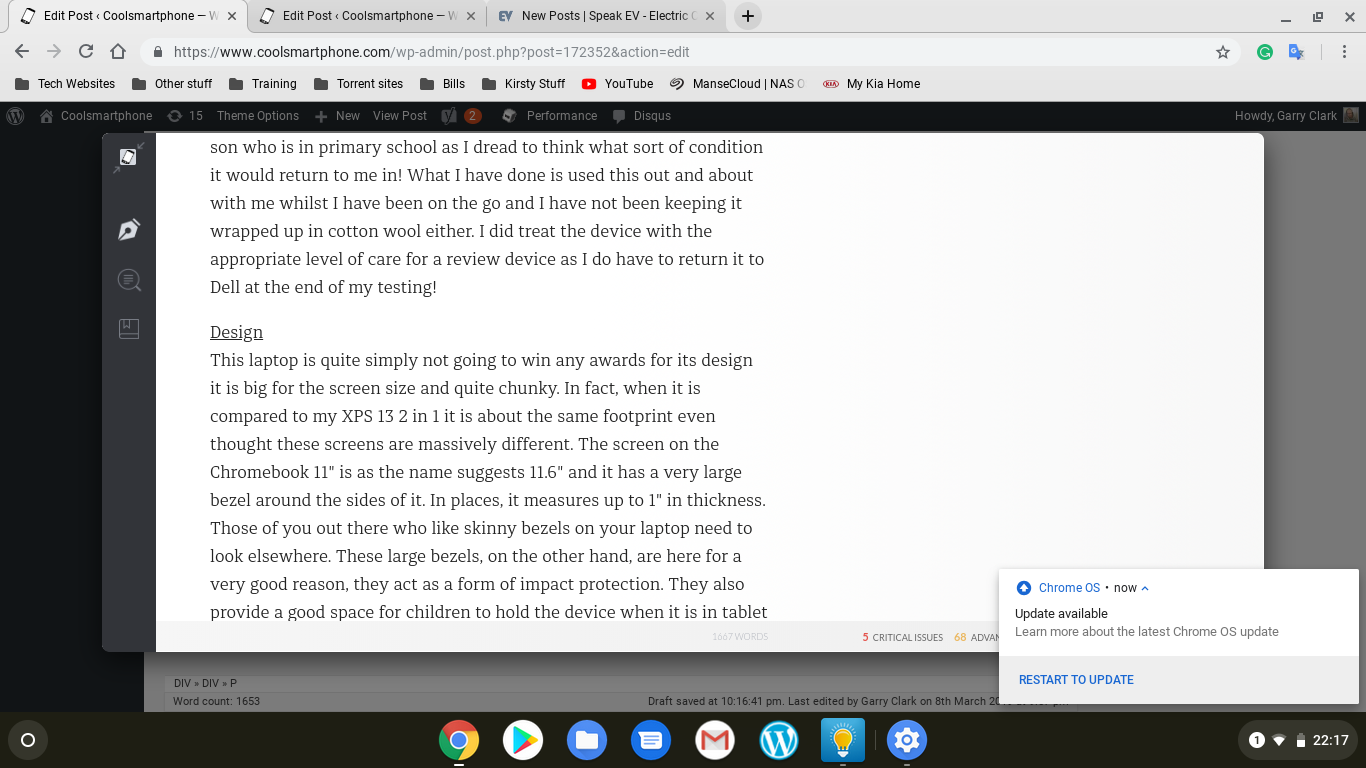Image resolution: width=1366 pixels, height=768 pixels.
Task: Open Chrome's three-dot menu
Action: click(1345, 52)
